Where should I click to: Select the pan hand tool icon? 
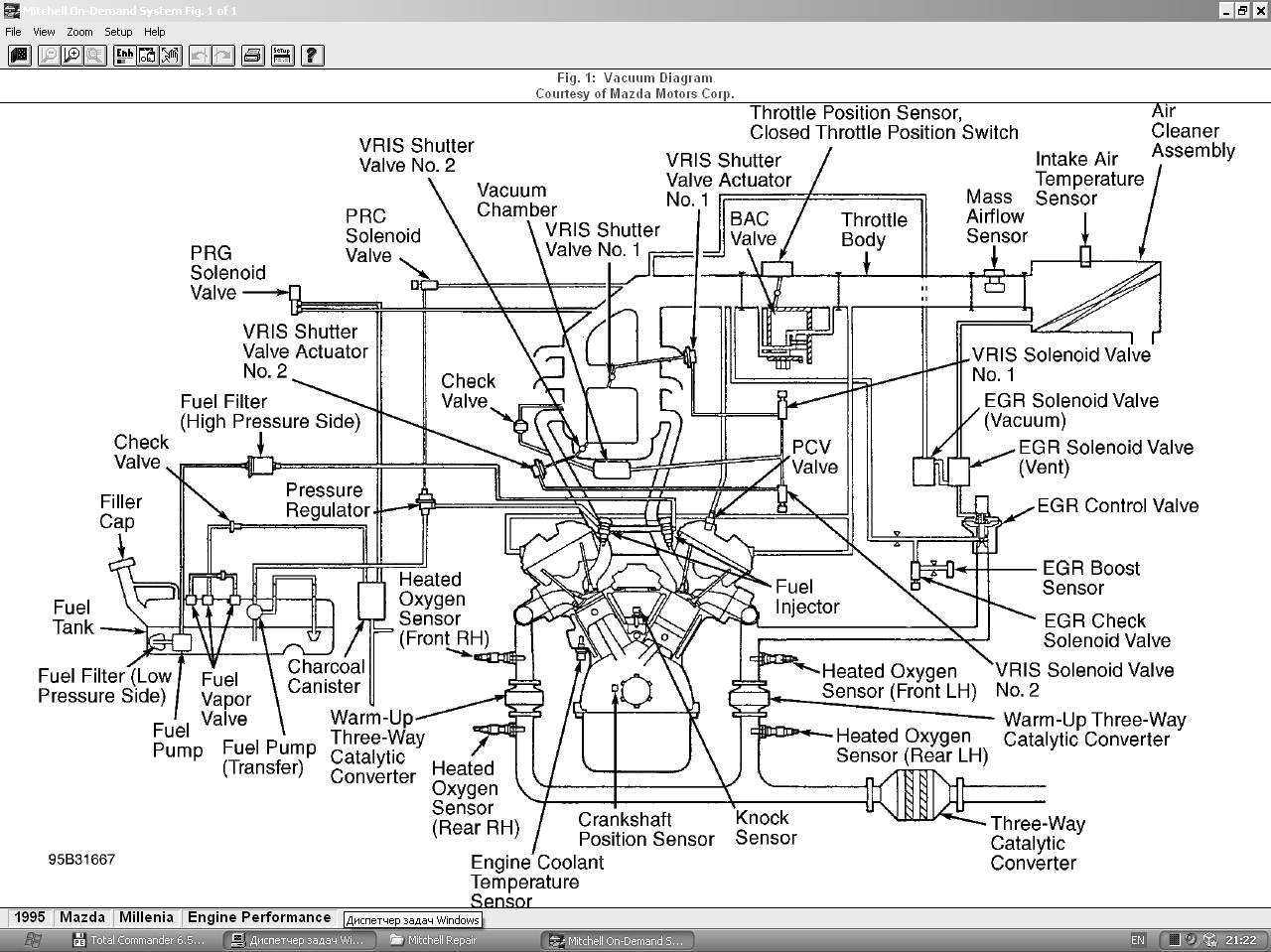click(171, 56)
